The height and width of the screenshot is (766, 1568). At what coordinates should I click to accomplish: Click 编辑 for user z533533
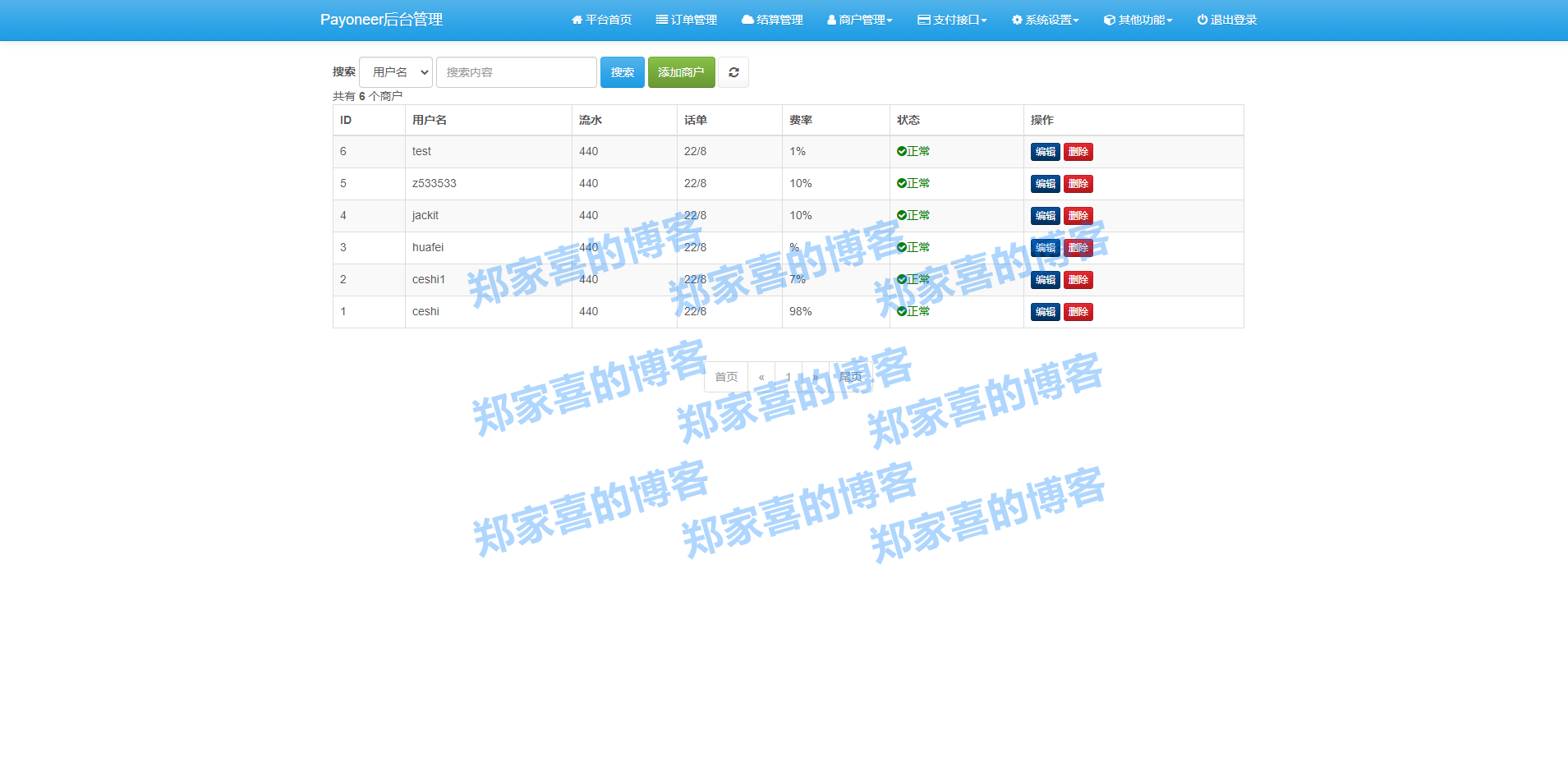pos(1046,184)
